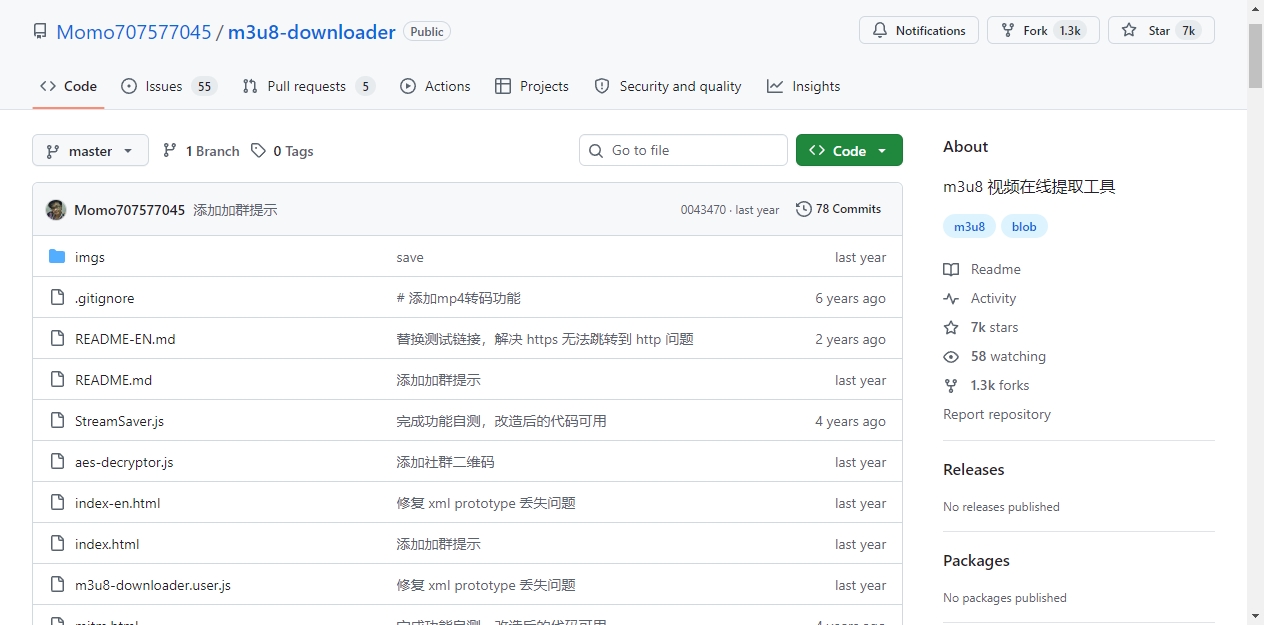Screen dimensions: 1264x625
Task: Open README-EN.md file
Action: [x=125, y=339]
